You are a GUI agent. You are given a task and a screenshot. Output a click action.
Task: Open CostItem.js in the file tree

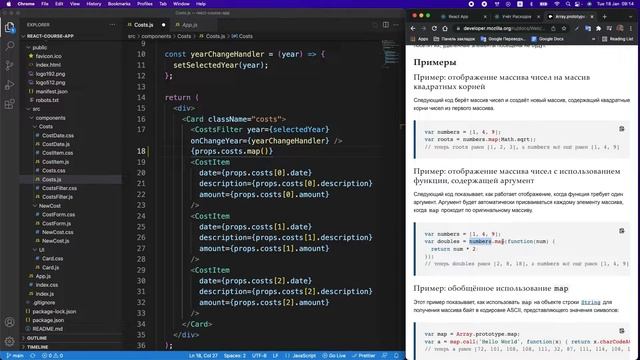(56, 162)
